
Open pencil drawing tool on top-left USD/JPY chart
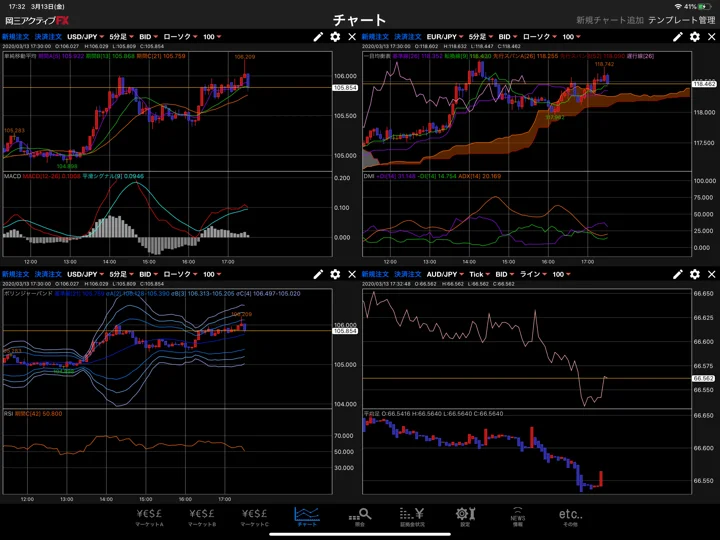tap(318, 37)
